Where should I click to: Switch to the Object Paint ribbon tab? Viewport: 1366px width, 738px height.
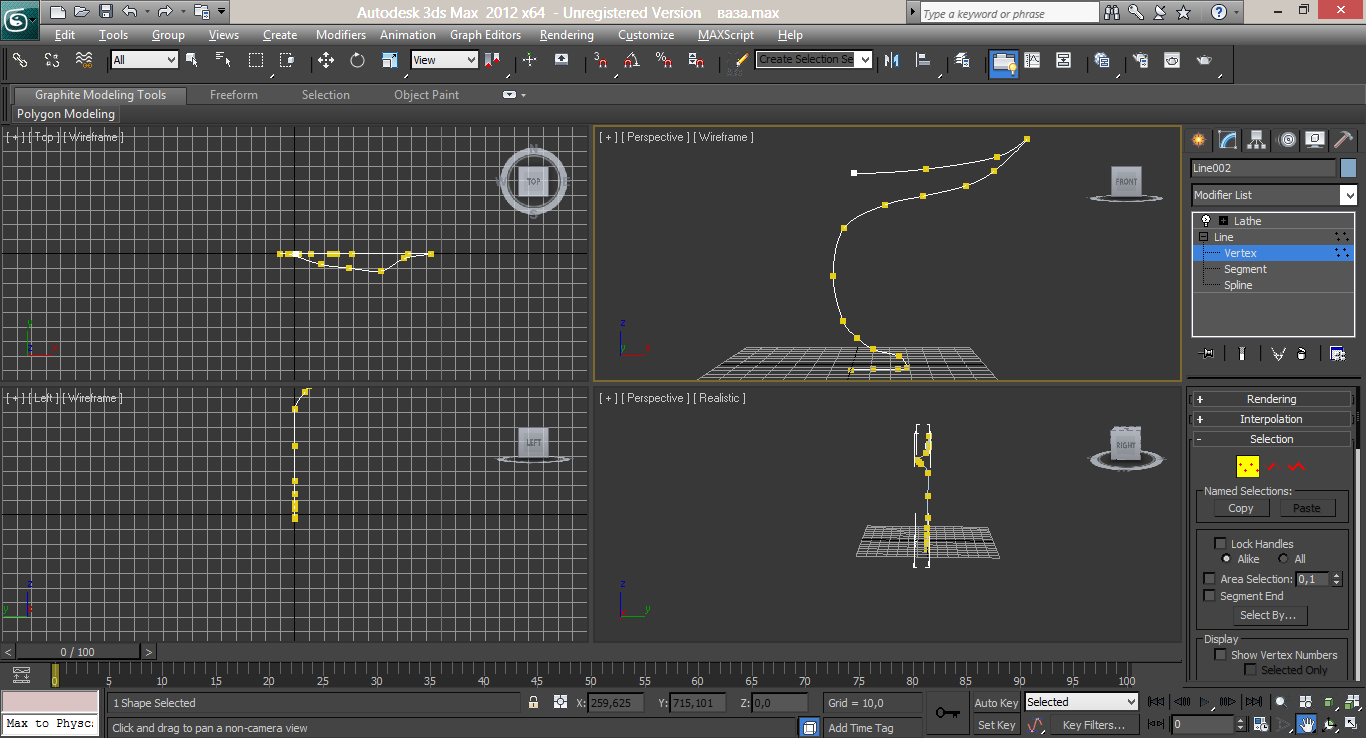point(427,95)
